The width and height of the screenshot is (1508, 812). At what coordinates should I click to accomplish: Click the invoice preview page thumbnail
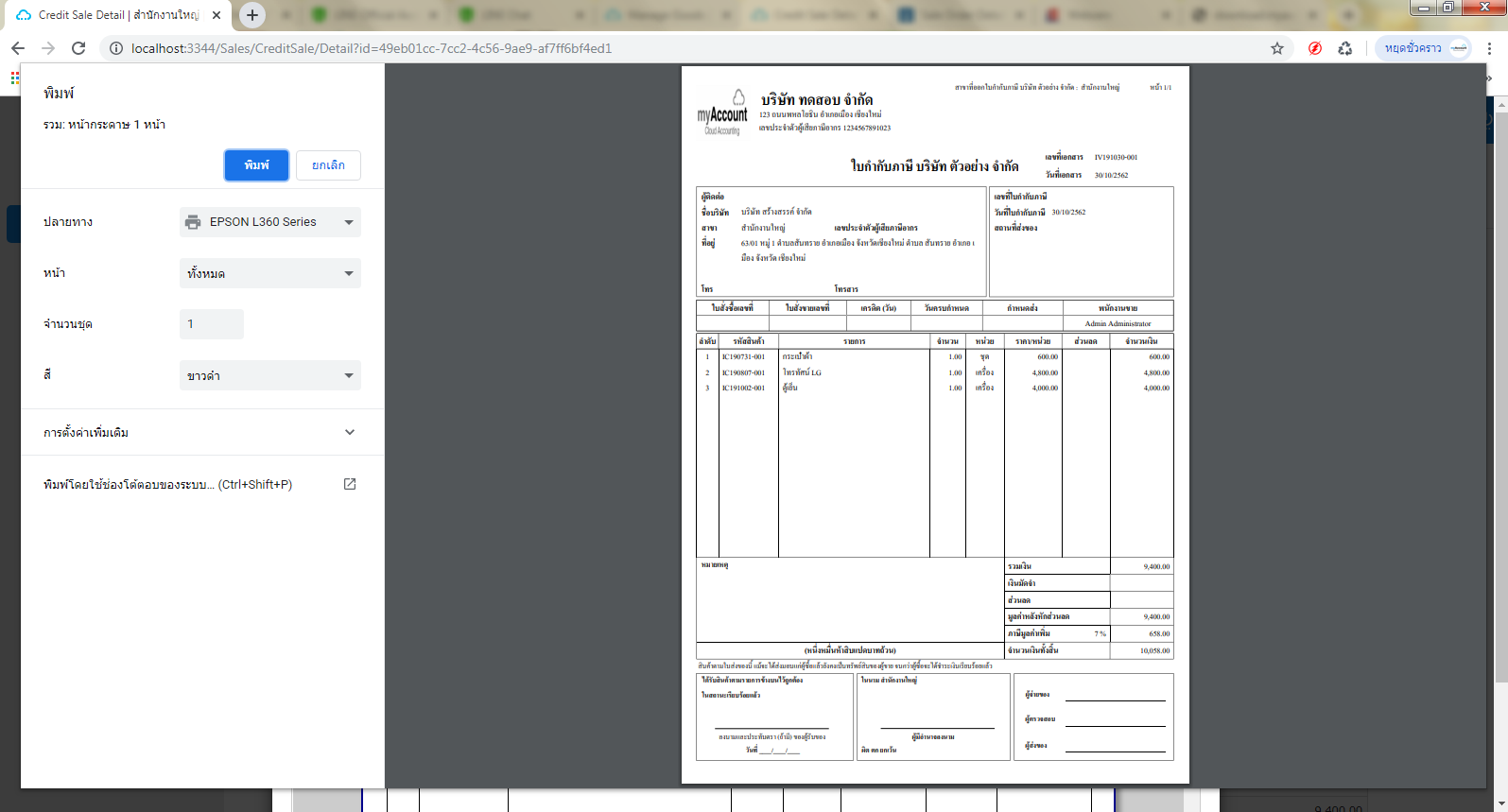(935, 424)
